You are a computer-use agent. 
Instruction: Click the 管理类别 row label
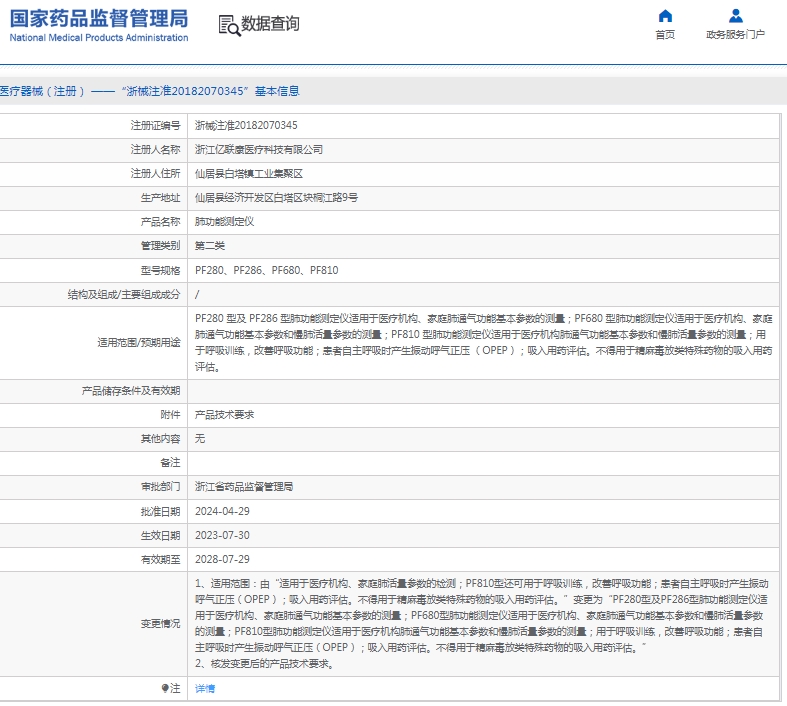point(160,246)
